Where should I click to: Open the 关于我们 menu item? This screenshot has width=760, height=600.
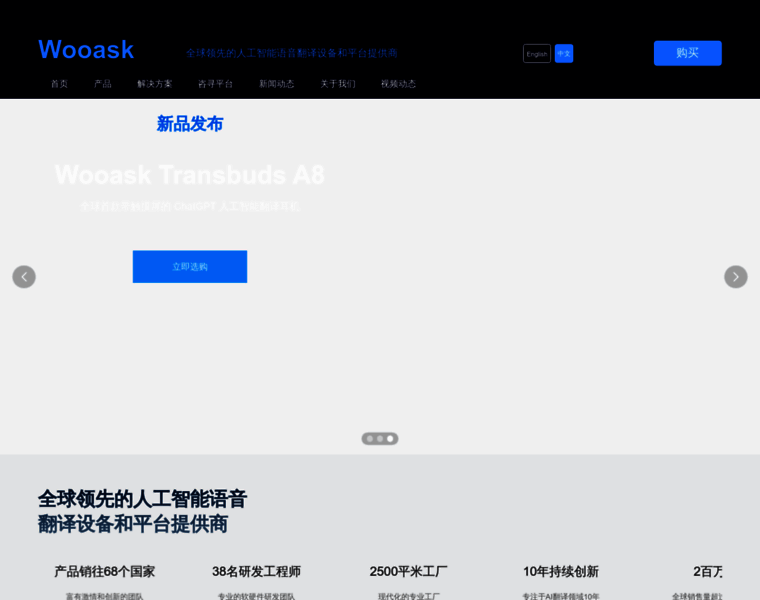click(x=338, y=84)
